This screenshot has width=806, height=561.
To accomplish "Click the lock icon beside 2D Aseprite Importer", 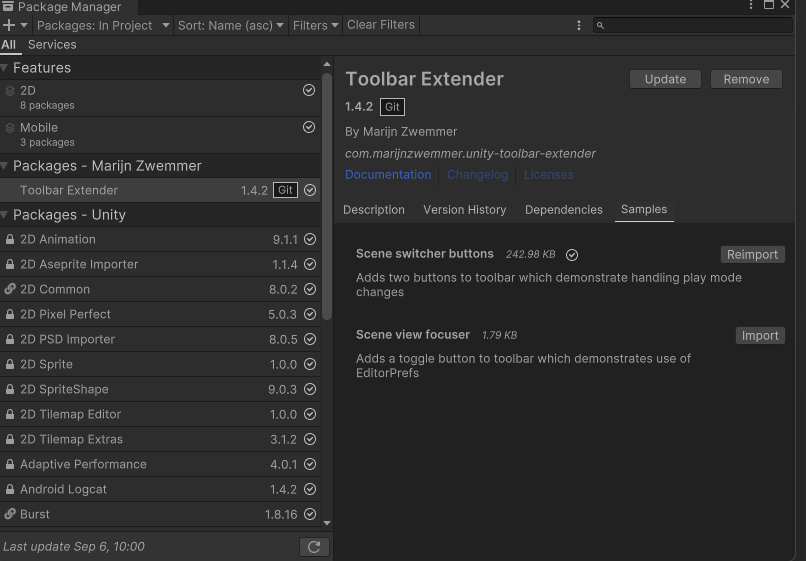I will [10, 264].
